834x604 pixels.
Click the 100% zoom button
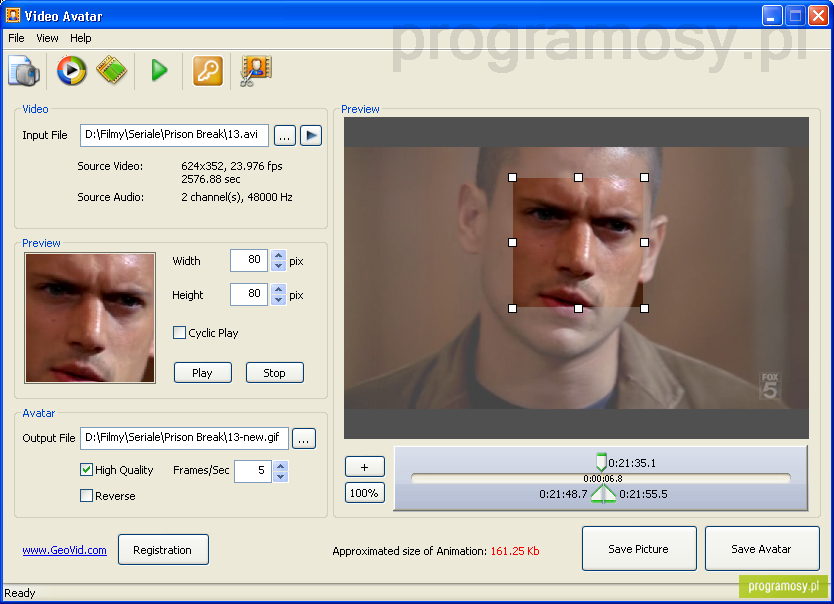[364, 493]
